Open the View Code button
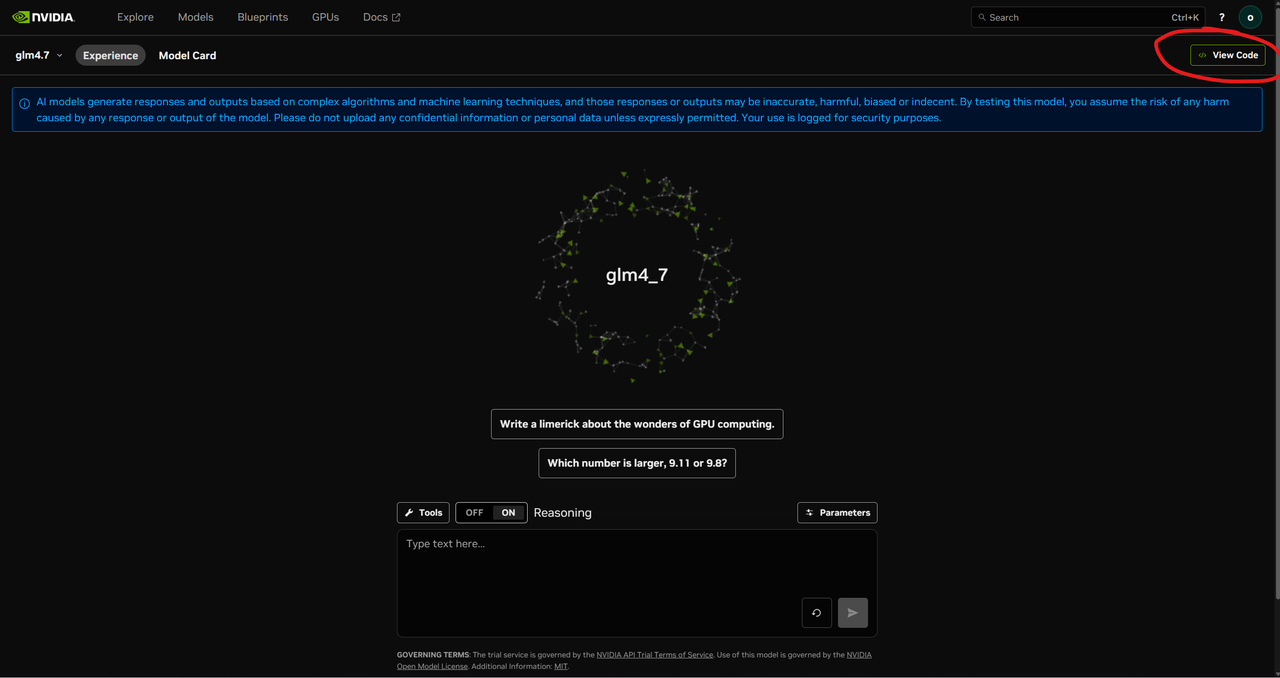The height and width of the screenshot is (678, 1280). (x=1228, y=55)
